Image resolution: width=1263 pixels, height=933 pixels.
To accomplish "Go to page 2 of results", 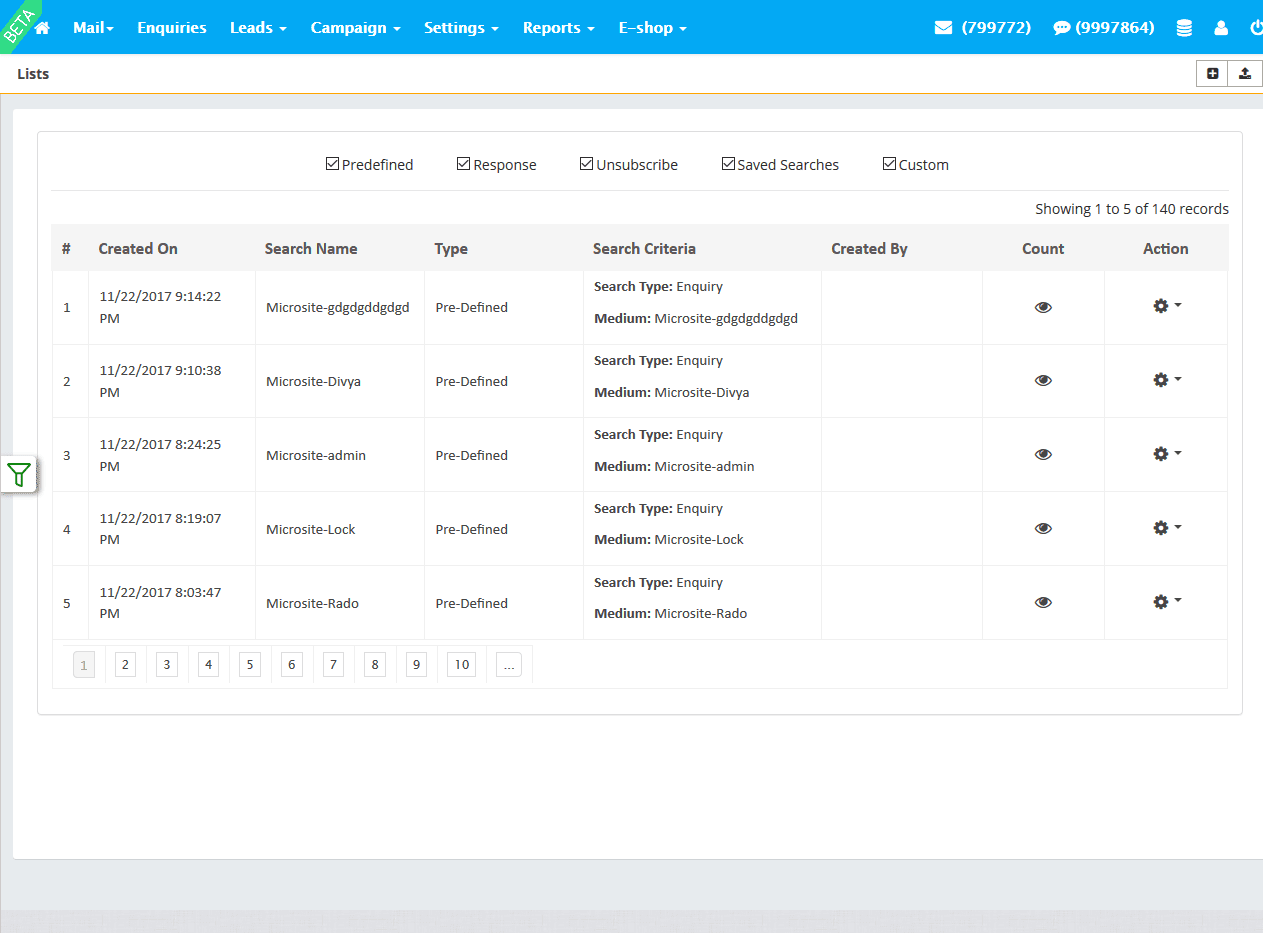I will point(125,664).
